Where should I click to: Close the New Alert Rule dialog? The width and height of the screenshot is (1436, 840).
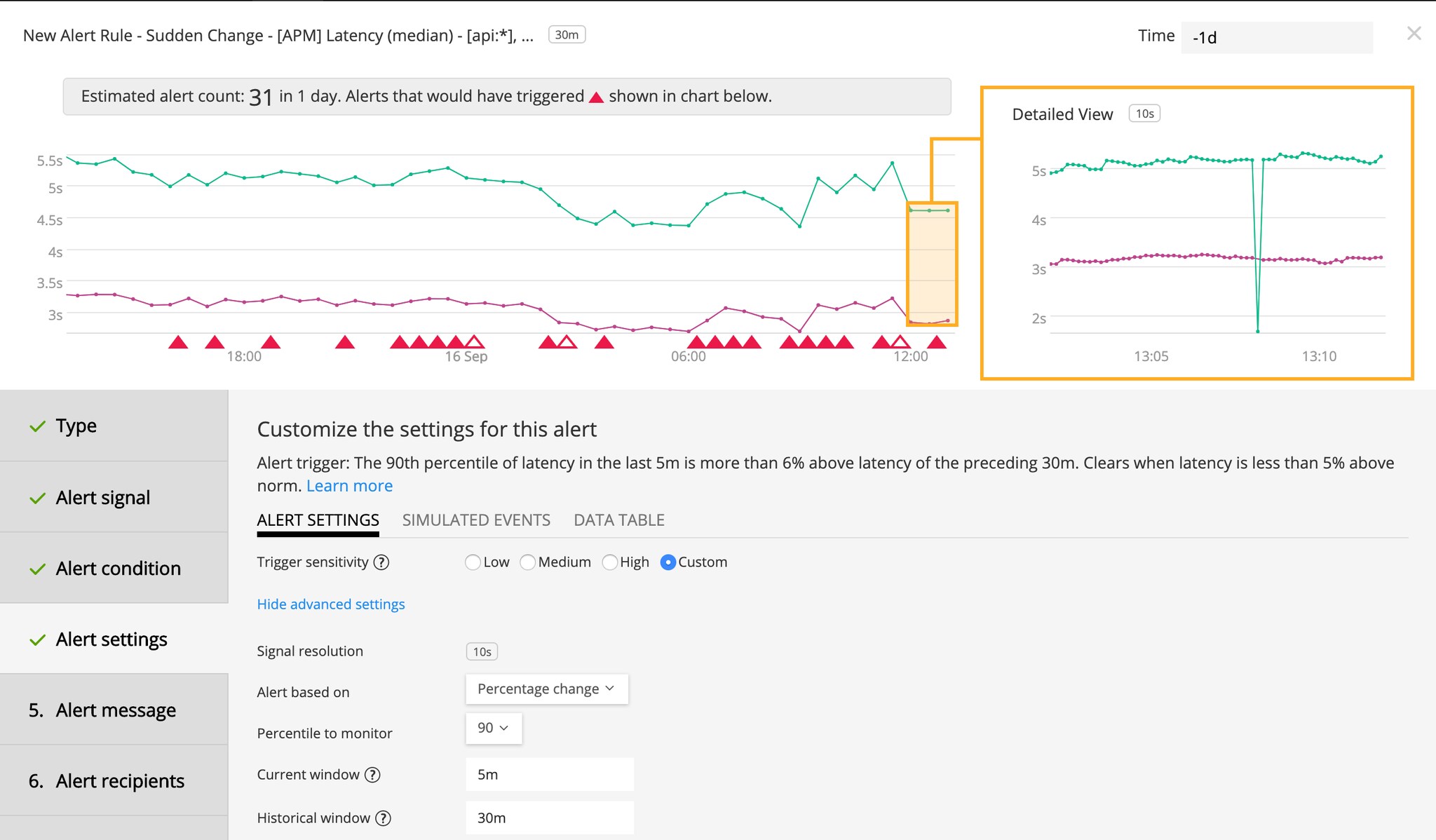(x=1414, y=34)
